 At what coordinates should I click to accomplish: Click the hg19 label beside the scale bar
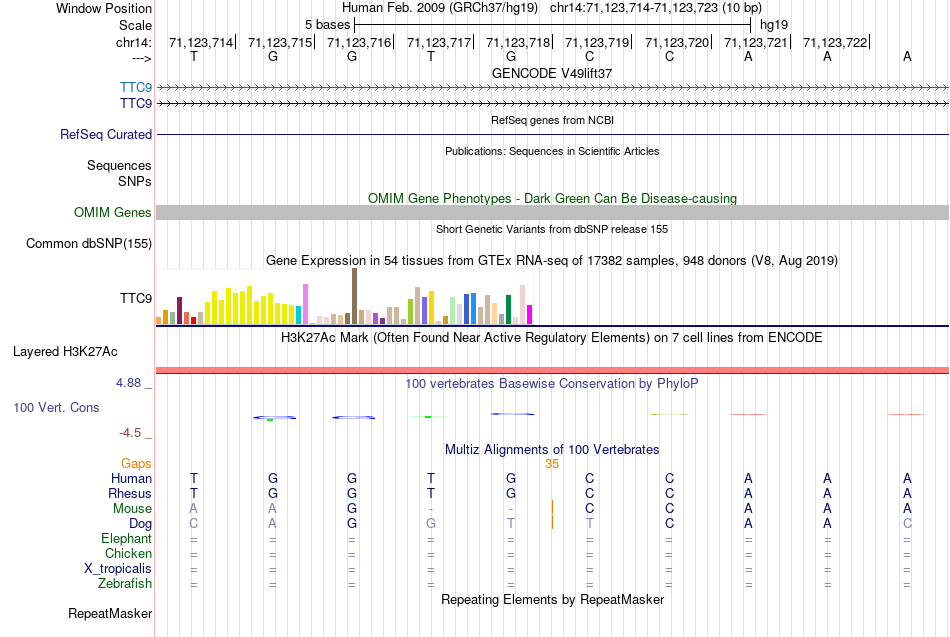(774, 25)
